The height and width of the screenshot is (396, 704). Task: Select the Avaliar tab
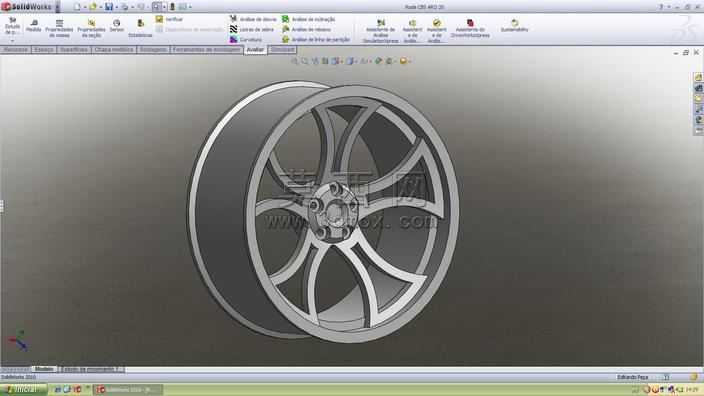(255, 50)
